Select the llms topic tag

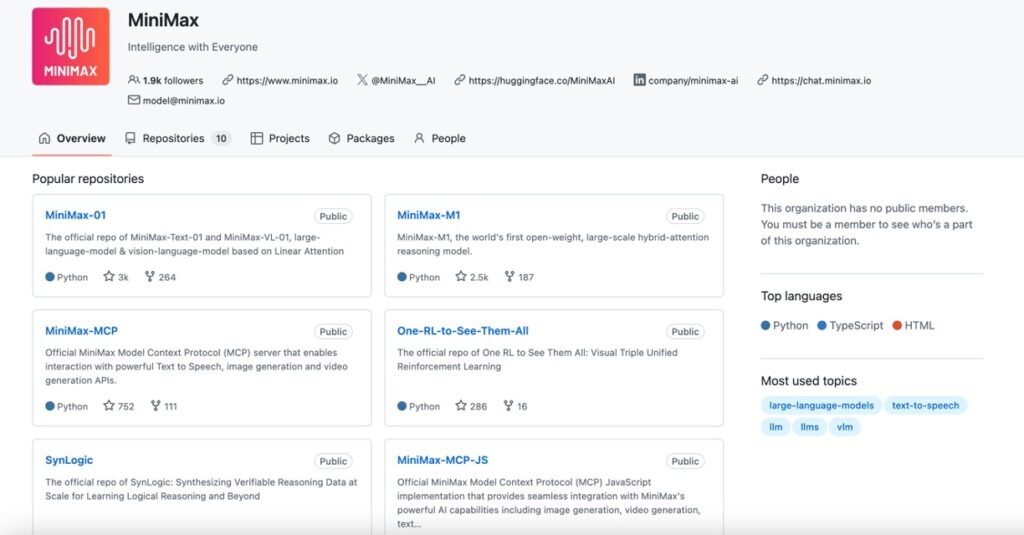click(x=809, y=427)
